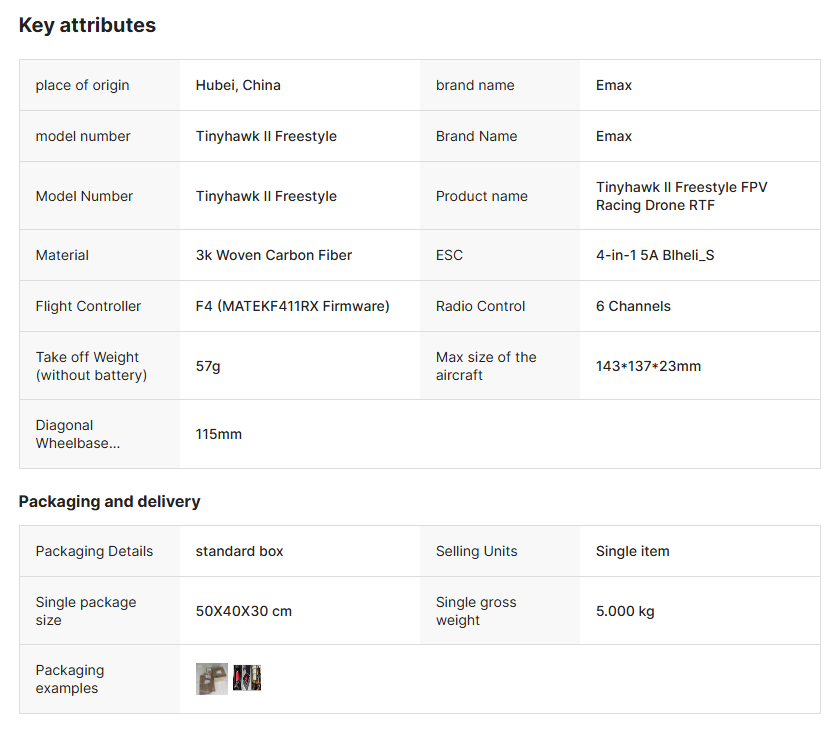
Task: Select the 'Tinyhawk II Freestyle FPV Racing Drone RTF' text
Action: pyautogui.click(x=681, y=196)
